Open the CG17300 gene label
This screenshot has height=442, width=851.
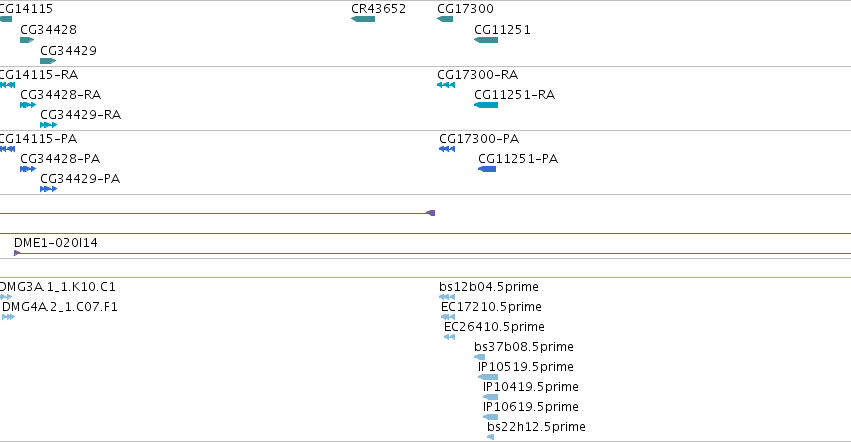466,9
